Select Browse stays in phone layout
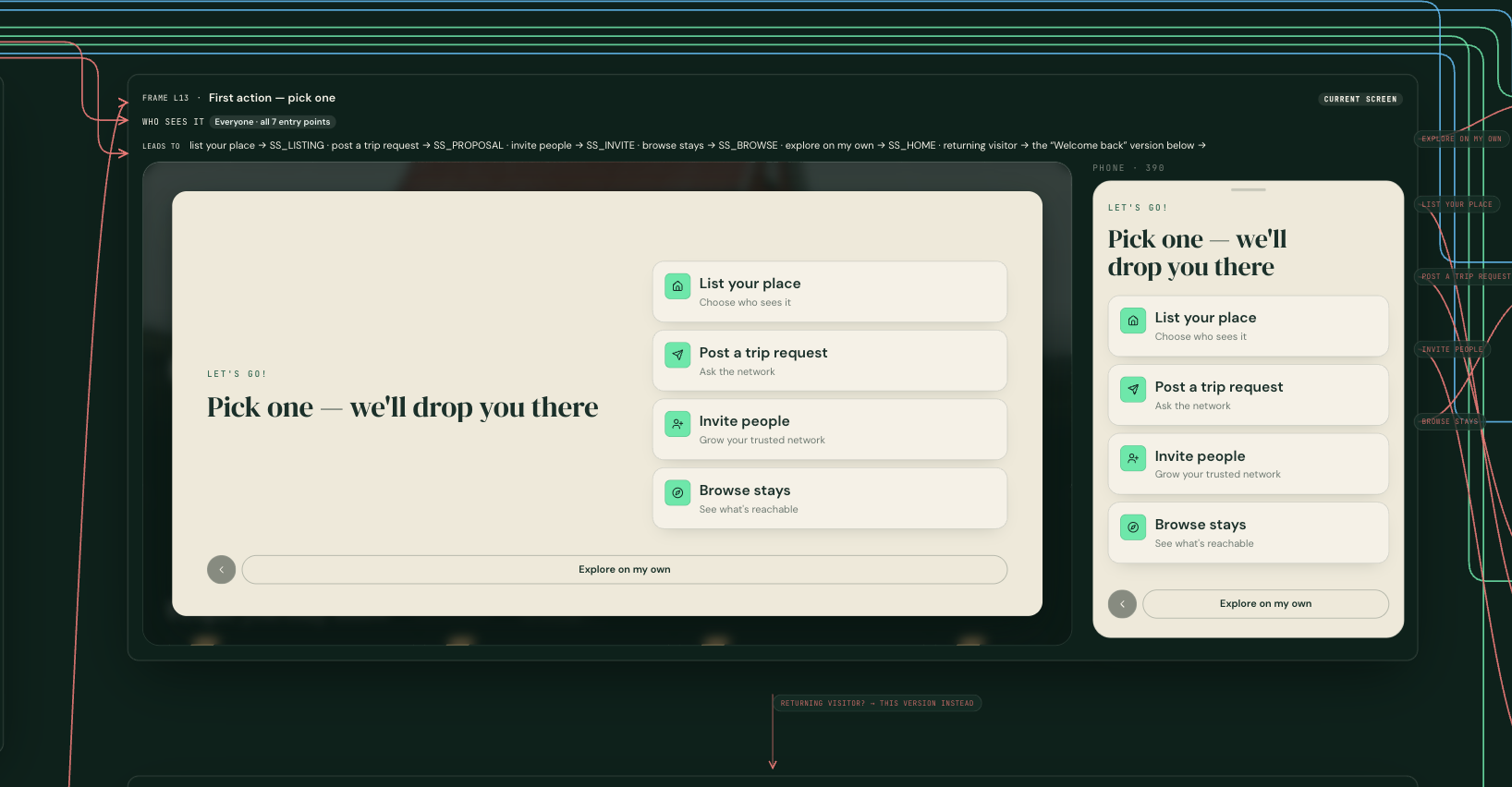The height and width of the screenshot is (787, 1512). (1249, 533)
